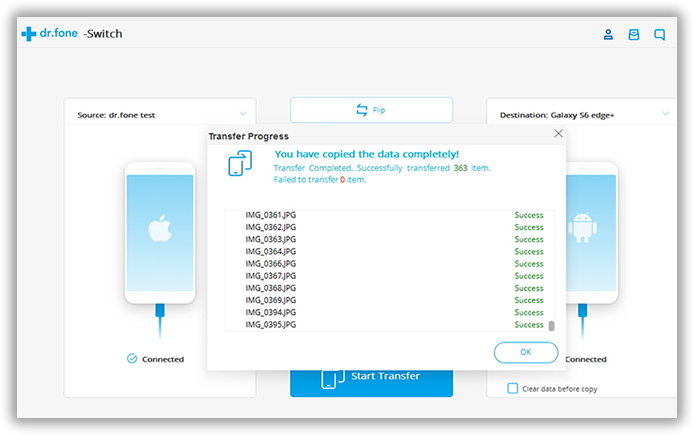Open the feedback chat bubble icon

(659, 34)
